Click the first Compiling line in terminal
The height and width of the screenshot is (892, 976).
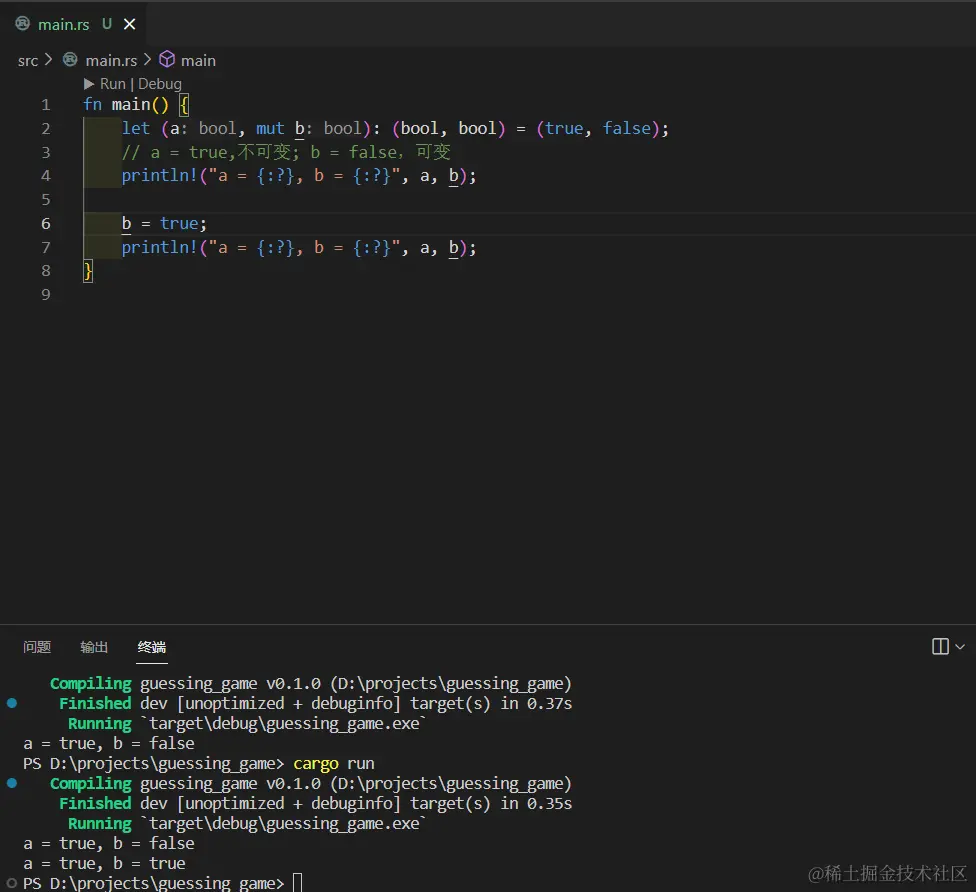(311, 683)
